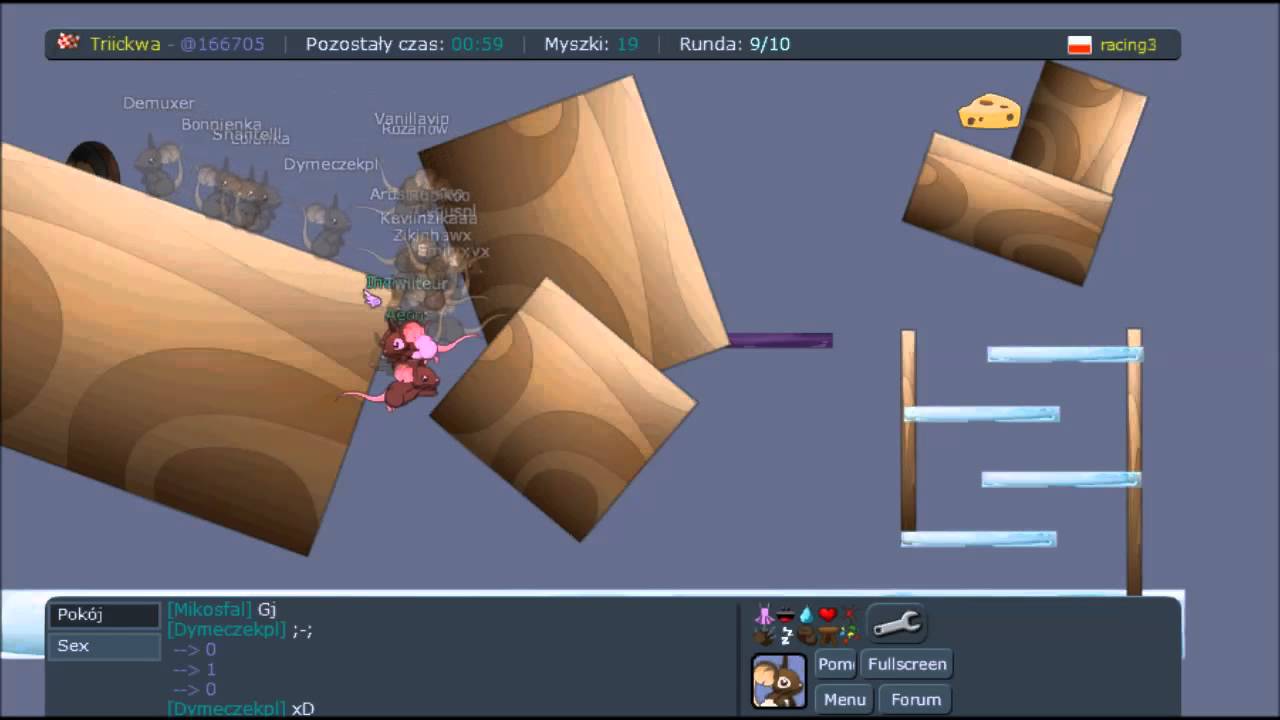Select the red angry burst emote
Screen dimensions: 1280x720
[x=850, y=613]
